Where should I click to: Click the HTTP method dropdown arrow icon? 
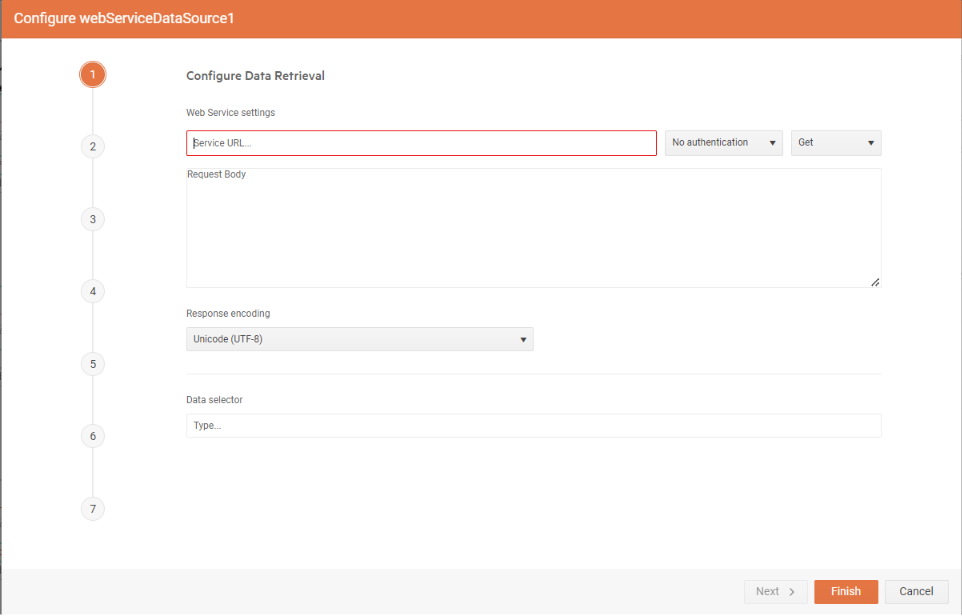coord(869,143)
